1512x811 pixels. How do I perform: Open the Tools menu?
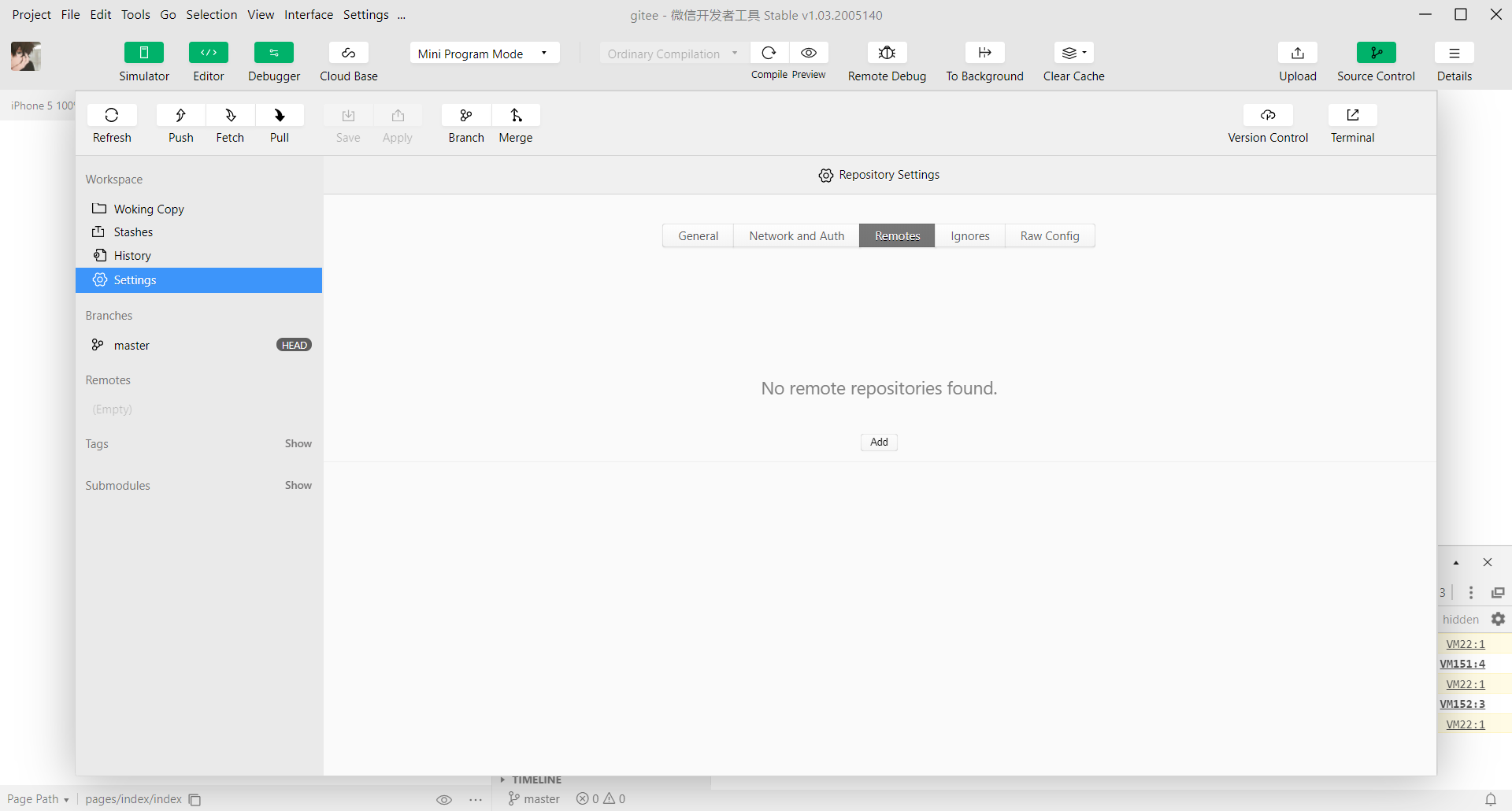point(135,15)
